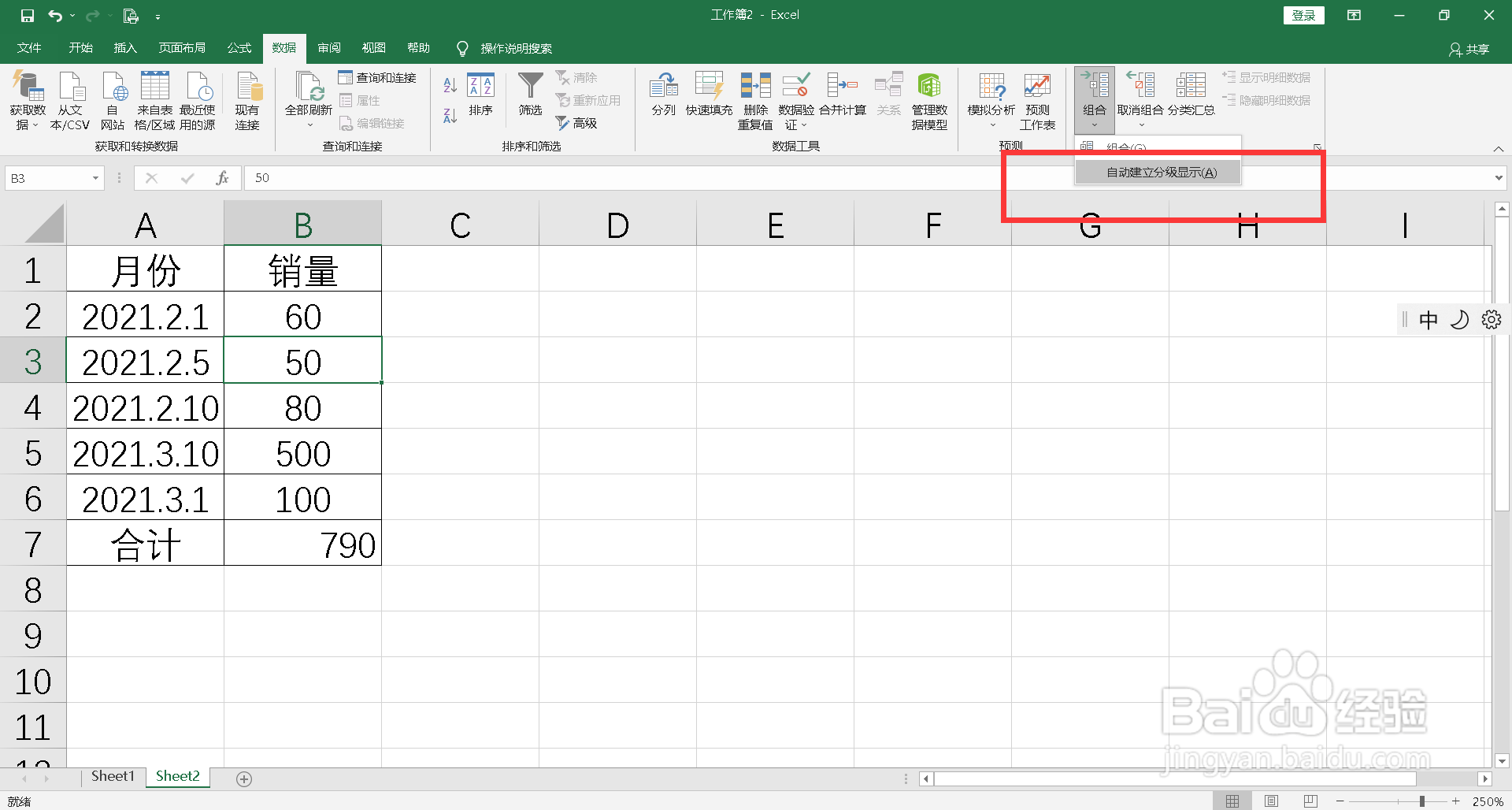Switch to the Home (开始) tab
Image resolution: width=1512 pixels, height=810 pixels.
80,48
